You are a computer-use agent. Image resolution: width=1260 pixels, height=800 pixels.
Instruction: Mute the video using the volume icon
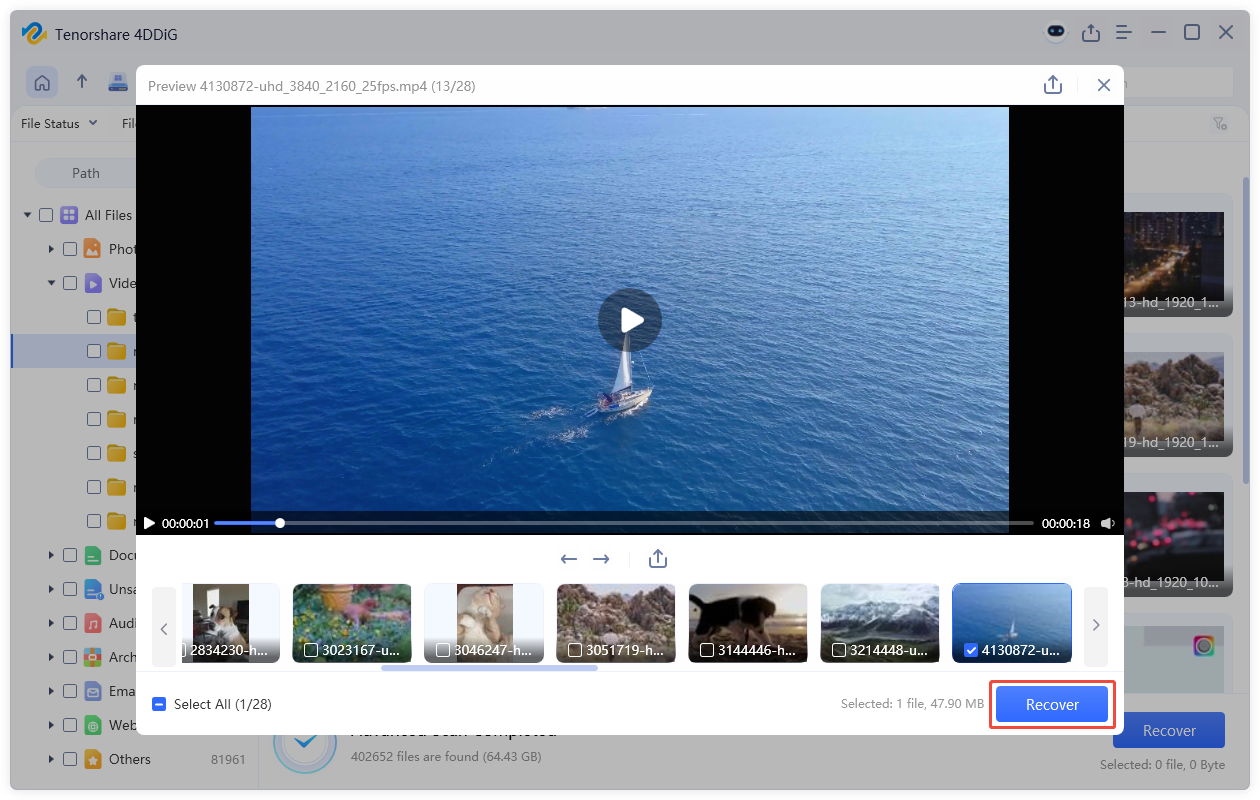1108,522
